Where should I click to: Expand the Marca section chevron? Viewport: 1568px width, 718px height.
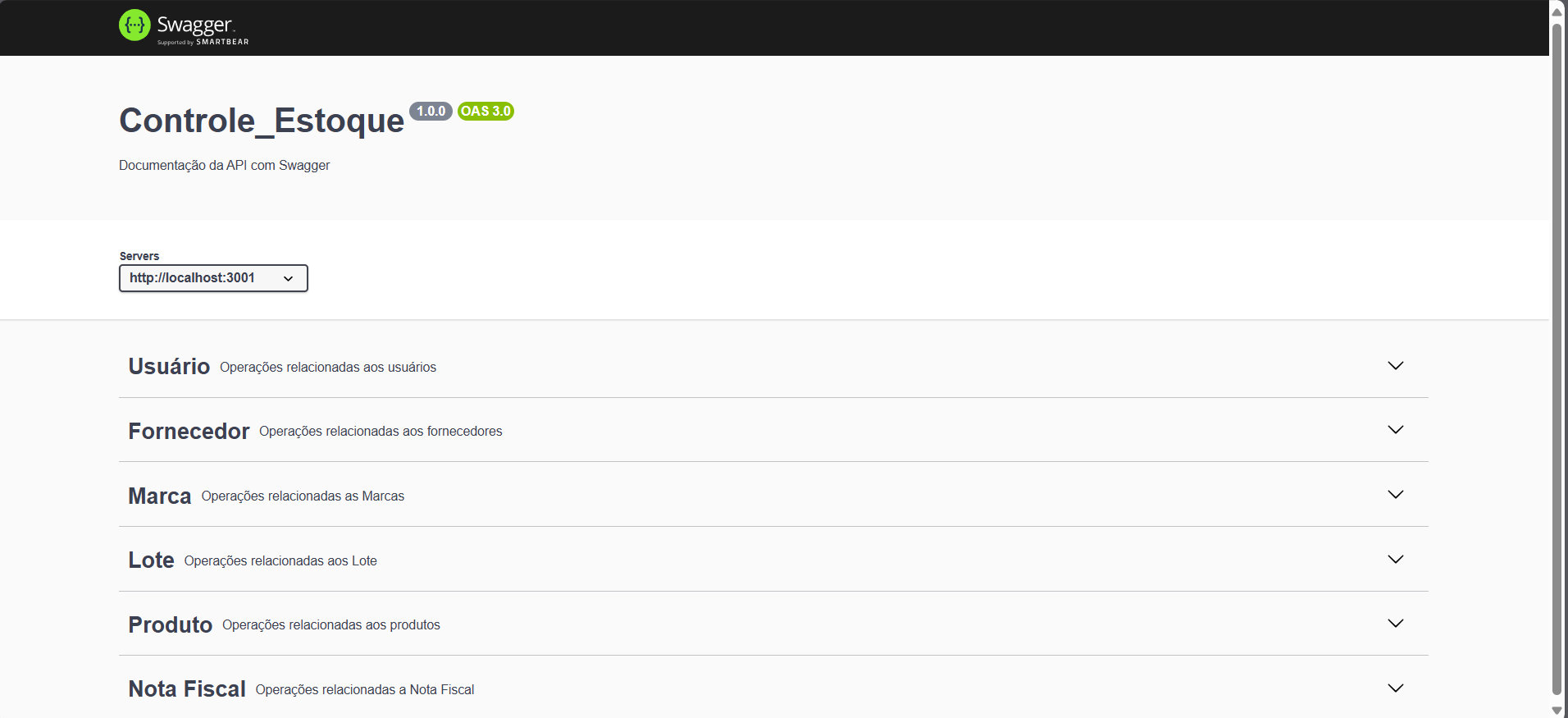click(1395, 495)
